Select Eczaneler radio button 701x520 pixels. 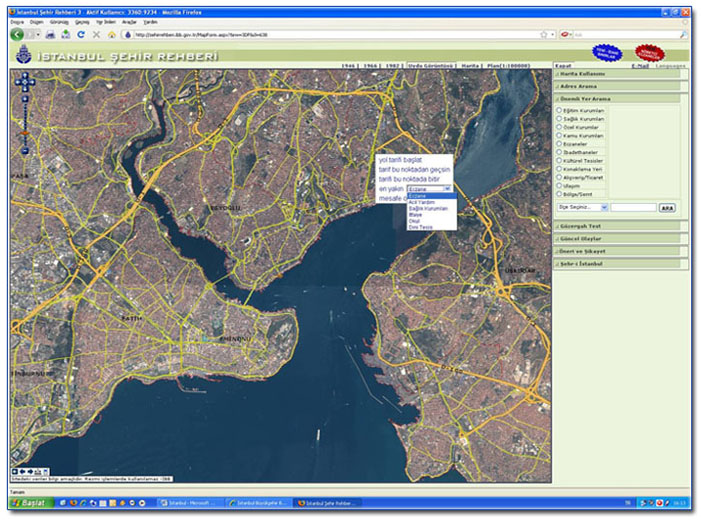pyautogui.click(x=559, y=144)
